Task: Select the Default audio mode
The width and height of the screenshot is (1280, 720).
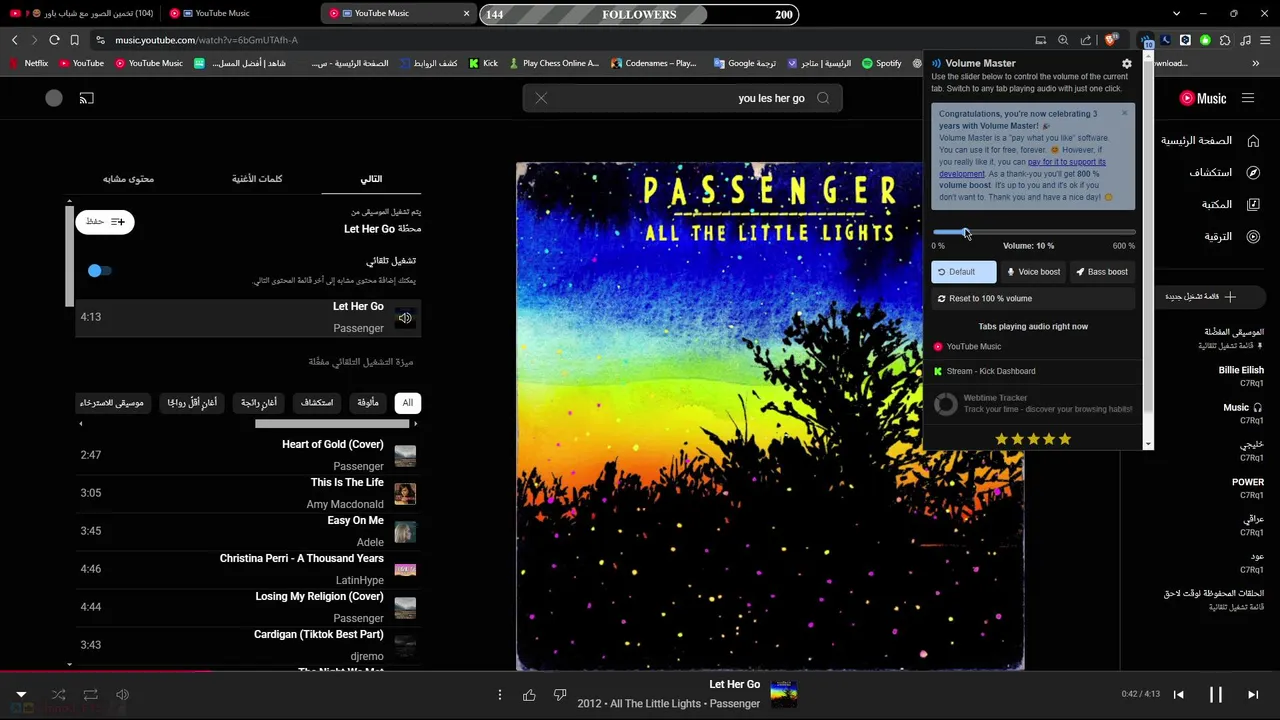Action: pos(964,272)
